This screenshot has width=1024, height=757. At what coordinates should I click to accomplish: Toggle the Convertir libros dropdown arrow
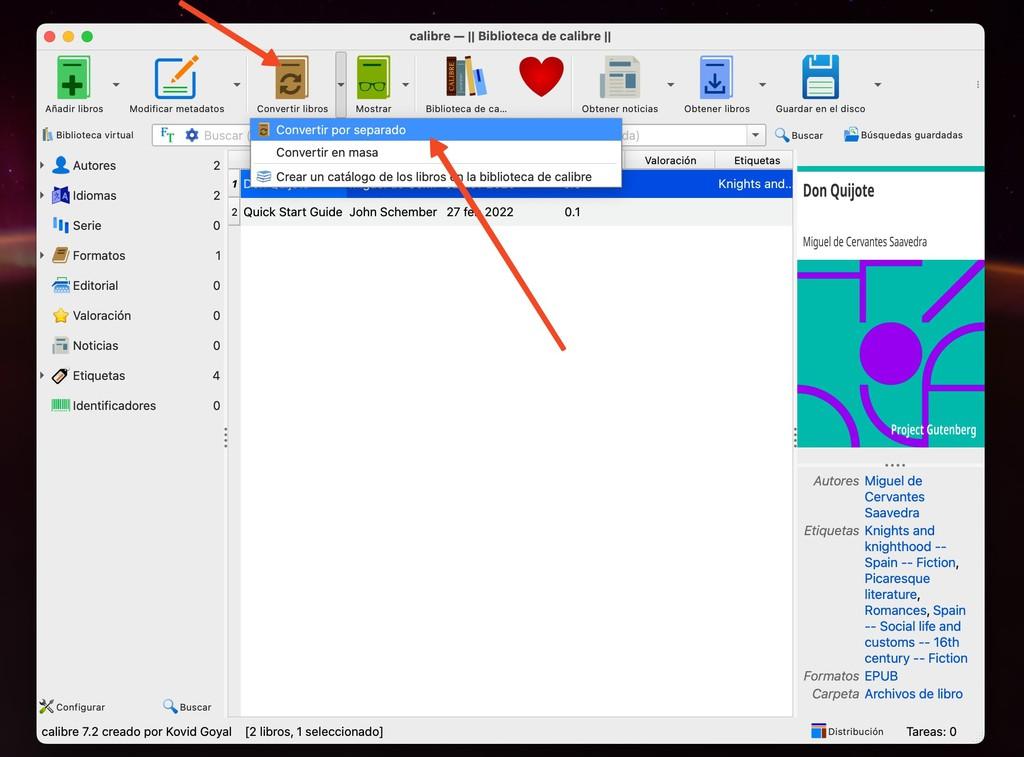(x=341, y=84)
